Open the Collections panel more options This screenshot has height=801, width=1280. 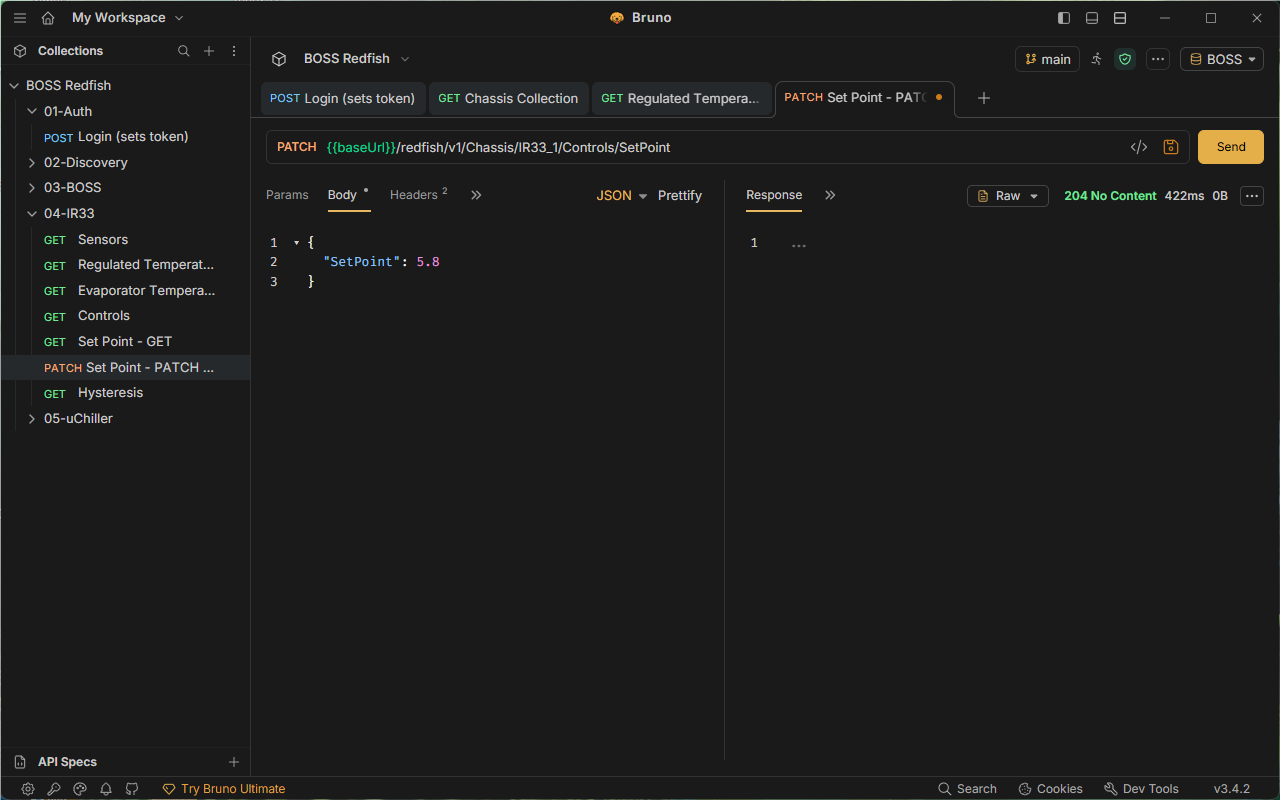(234, 51)
